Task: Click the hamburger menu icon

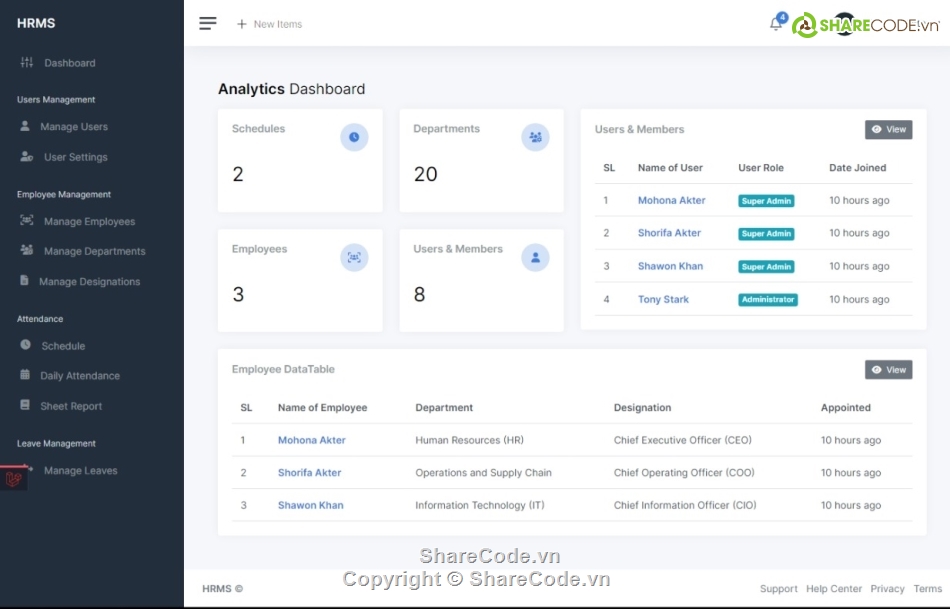Action: (x=208, y=24)
